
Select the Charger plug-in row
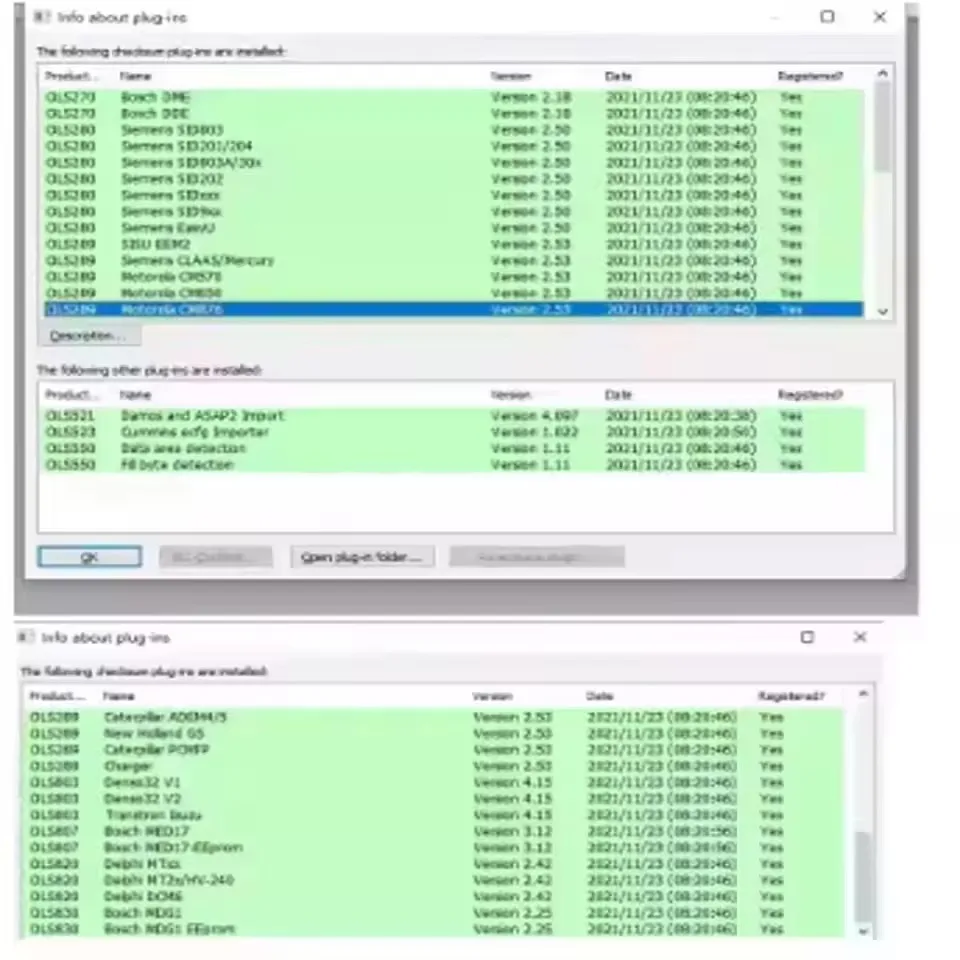point(436,766)
